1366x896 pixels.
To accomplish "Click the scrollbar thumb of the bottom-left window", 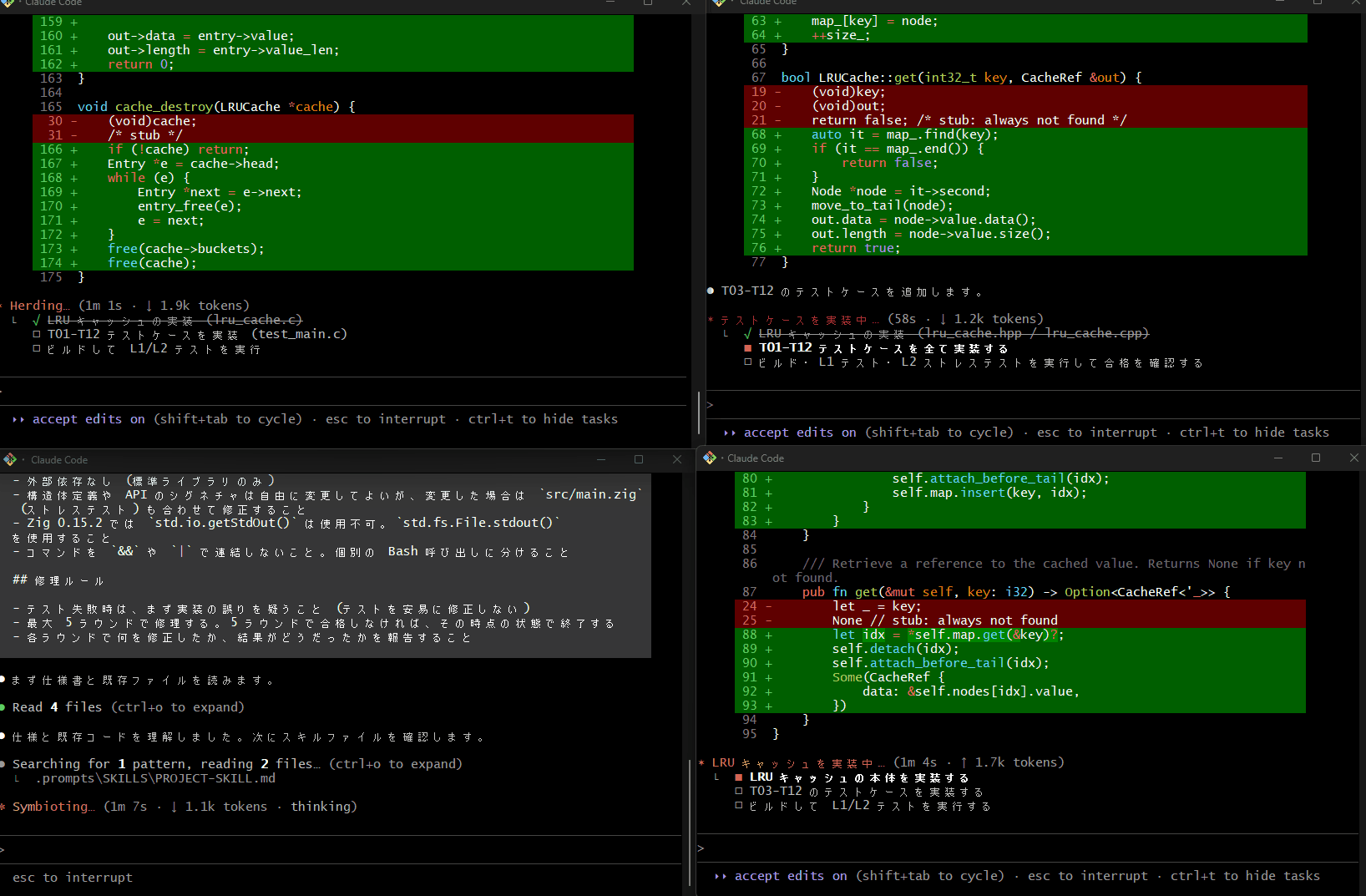I will [x=690, y=823].
